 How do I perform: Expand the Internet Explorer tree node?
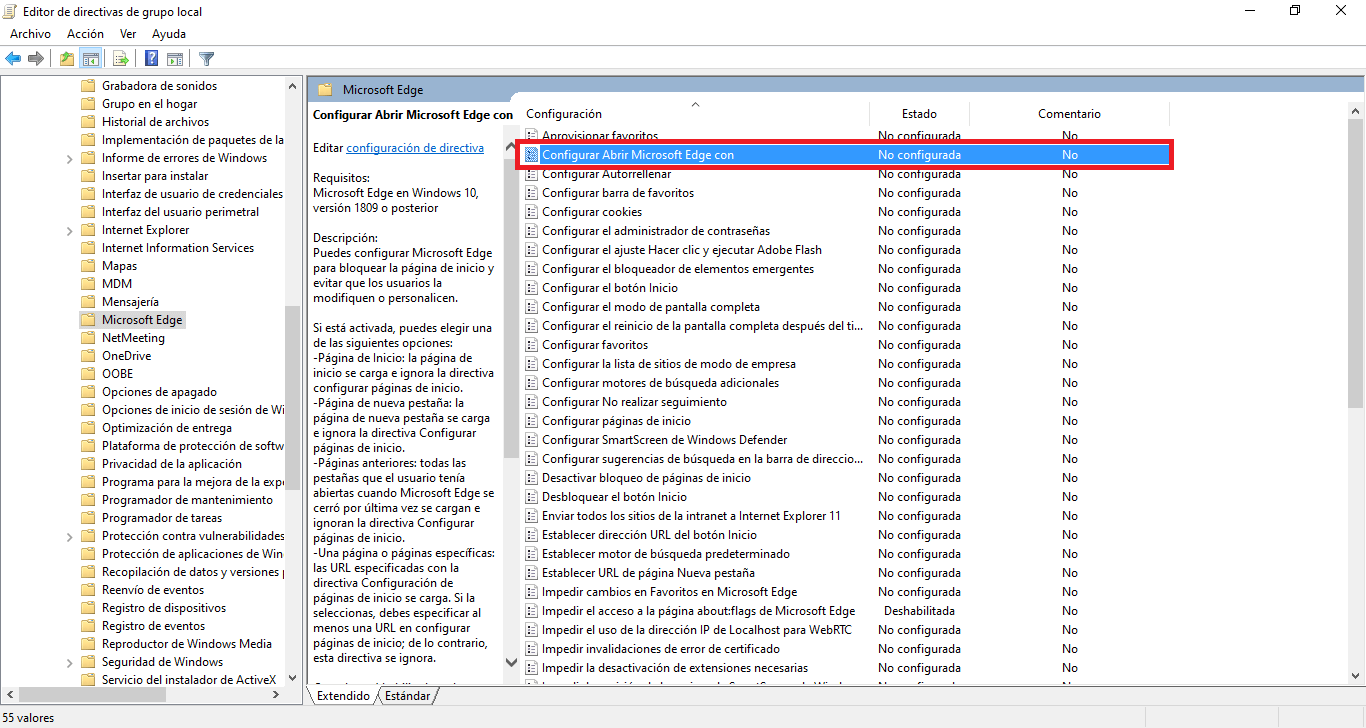click(x=69, y=230)
